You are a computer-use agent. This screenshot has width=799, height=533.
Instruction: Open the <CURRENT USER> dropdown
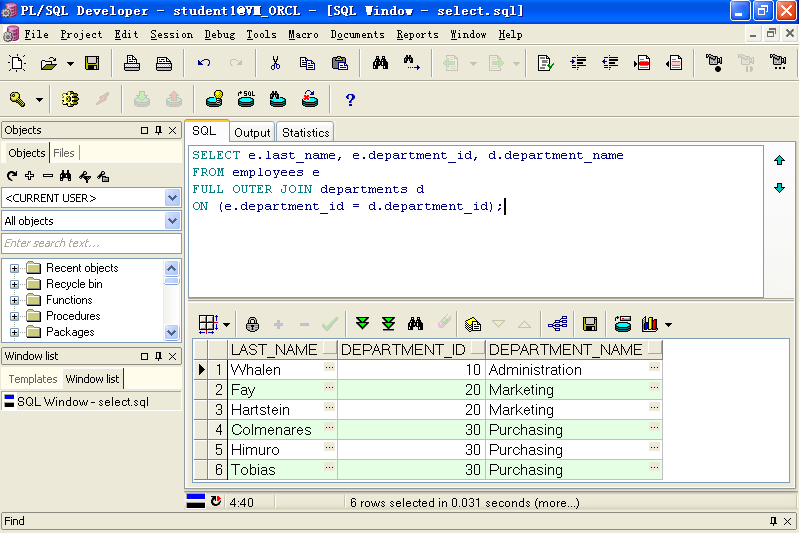172,197
